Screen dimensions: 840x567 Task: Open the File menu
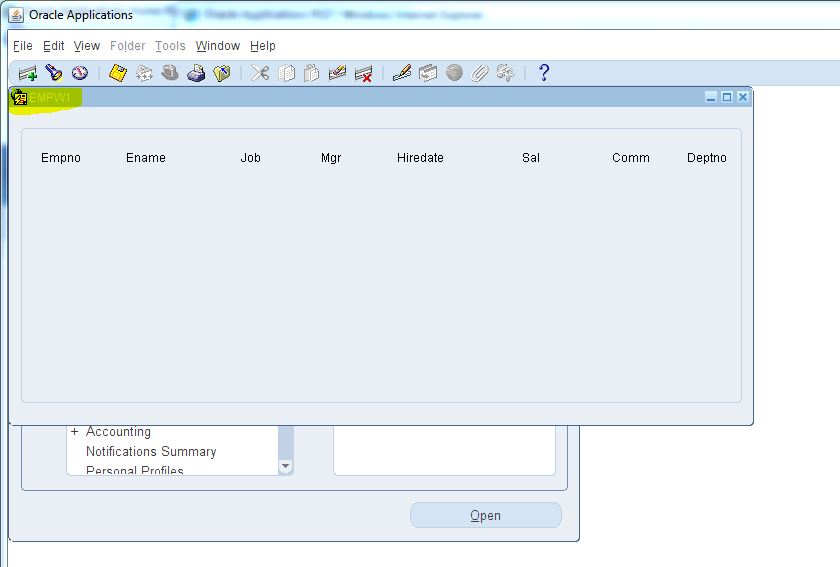click(x=22, y=46)
